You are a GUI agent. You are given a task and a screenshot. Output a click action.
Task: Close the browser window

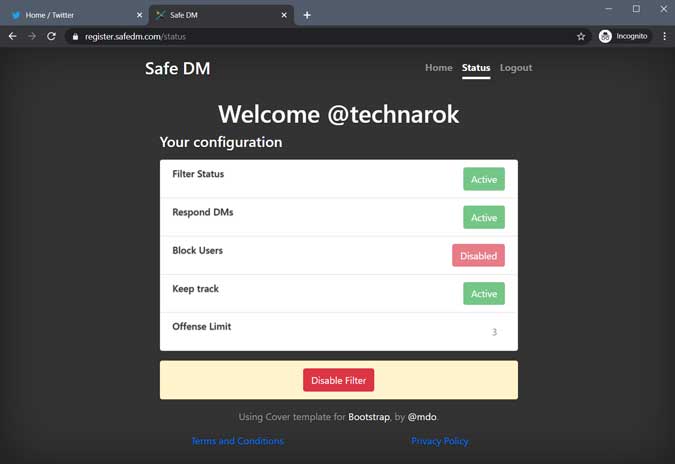[663, 9]
